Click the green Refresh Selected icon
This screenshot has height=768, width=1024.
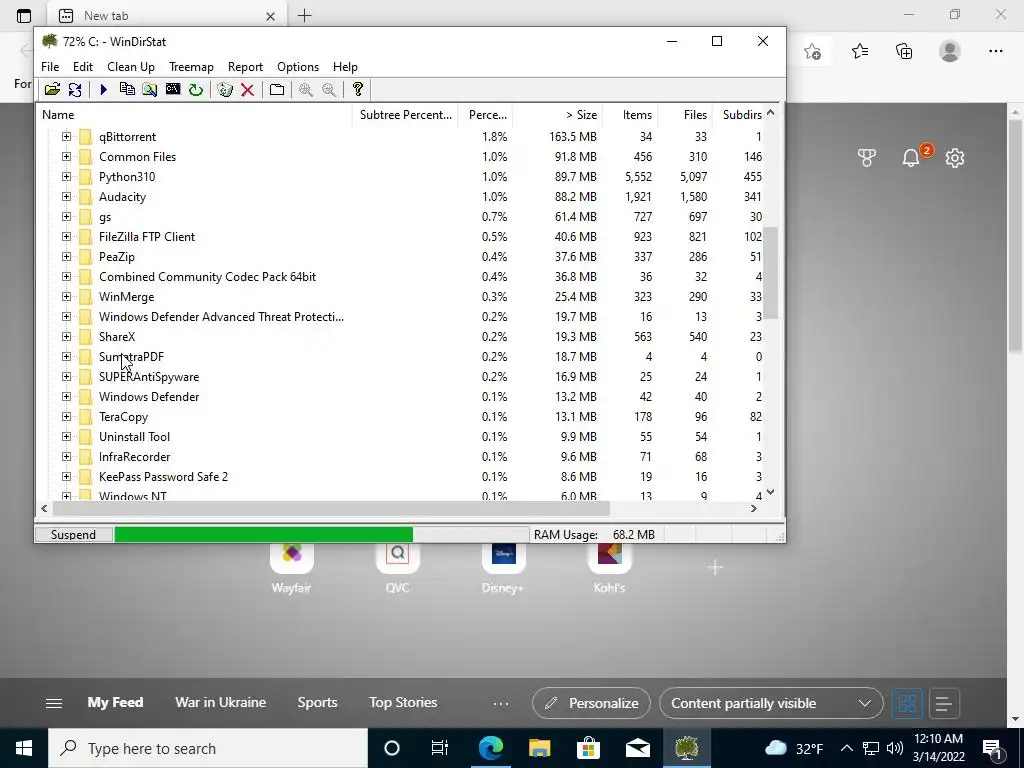(x=195, y=89)
